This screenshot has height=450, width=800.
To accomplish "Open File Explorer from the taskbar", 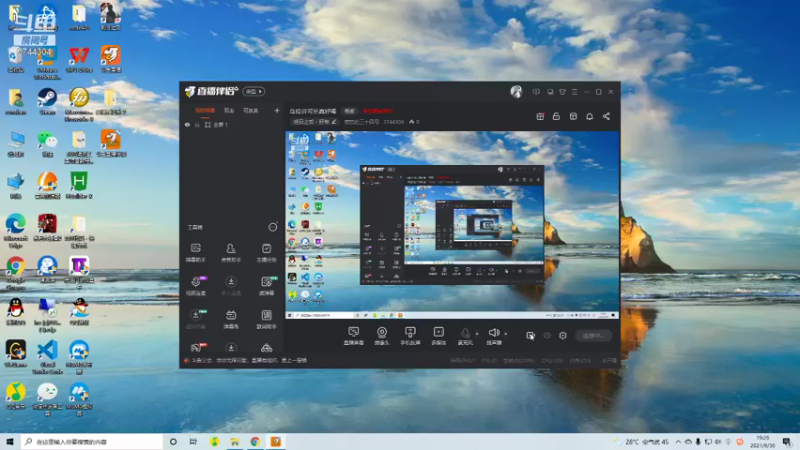I will pyautogui.click(x=235, y=441).
